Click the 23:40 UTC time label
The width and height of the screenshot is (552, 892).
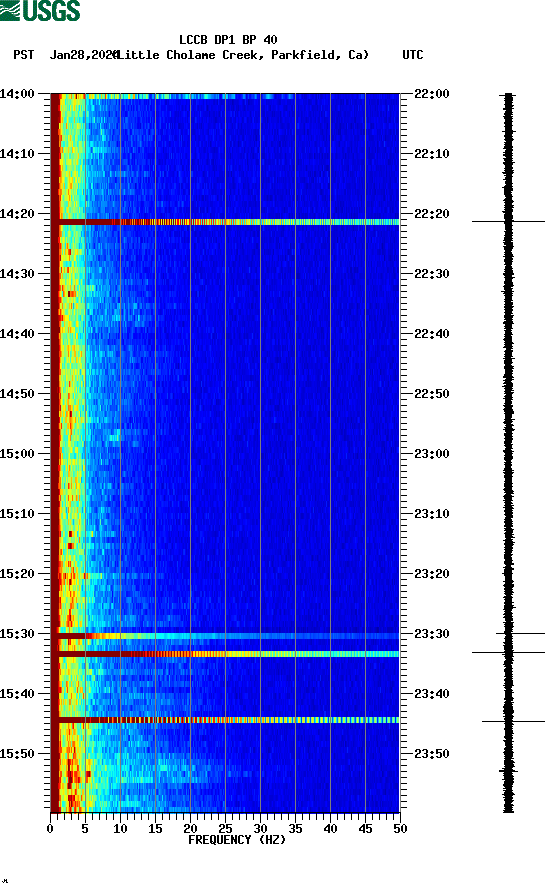[432, 694]
